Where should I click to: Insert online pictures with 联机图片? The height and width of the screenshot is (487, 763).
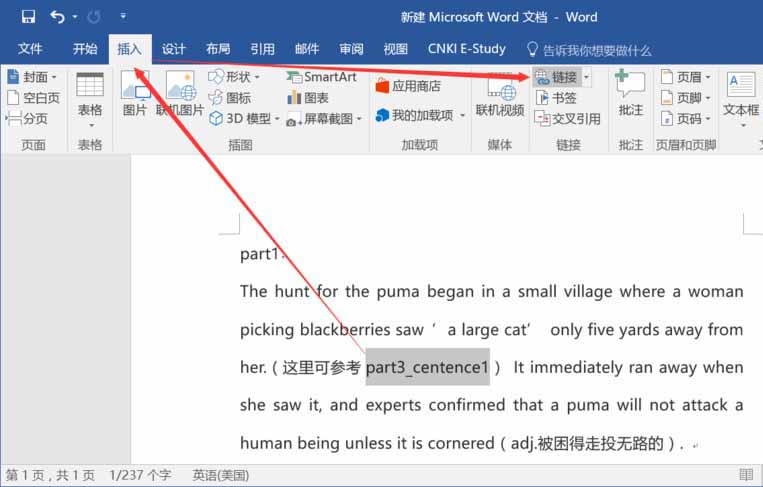[180, 94]
